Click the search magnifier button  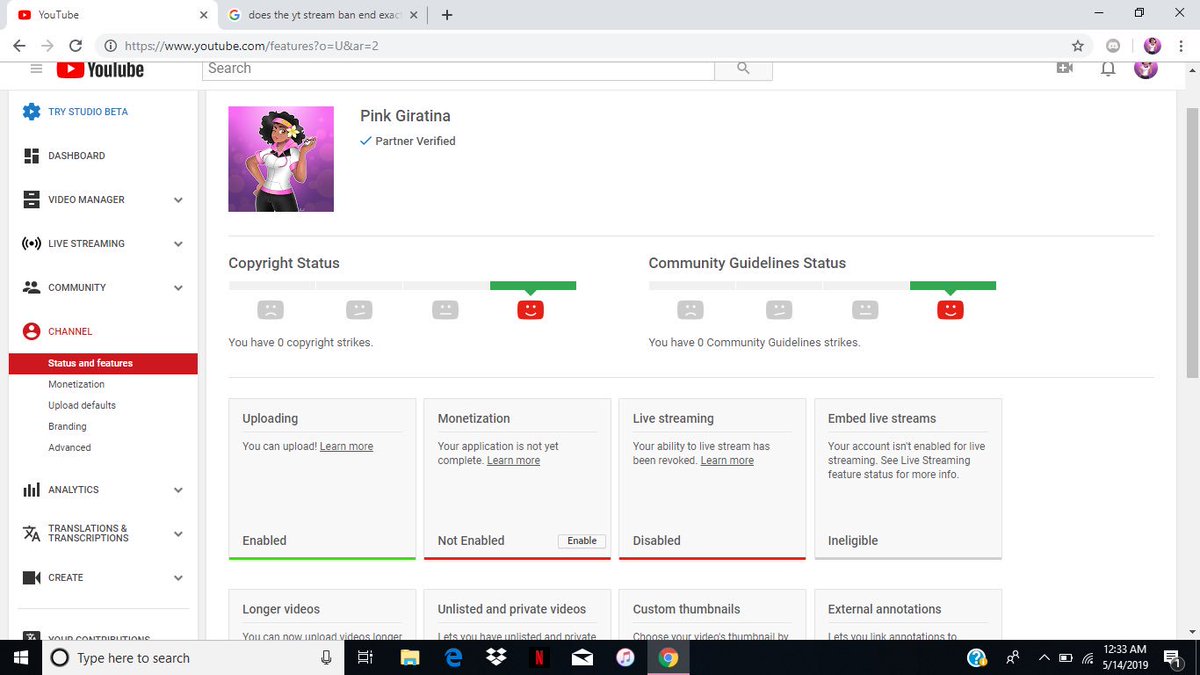(743, 68)
